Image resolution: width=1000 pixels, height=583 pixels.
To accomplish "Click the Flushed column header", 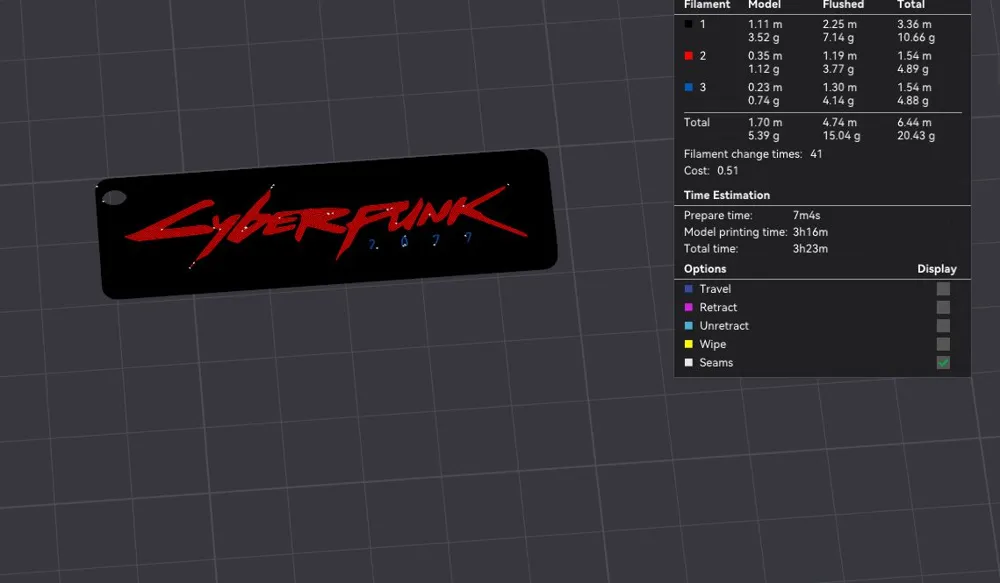I will point(843,4).
